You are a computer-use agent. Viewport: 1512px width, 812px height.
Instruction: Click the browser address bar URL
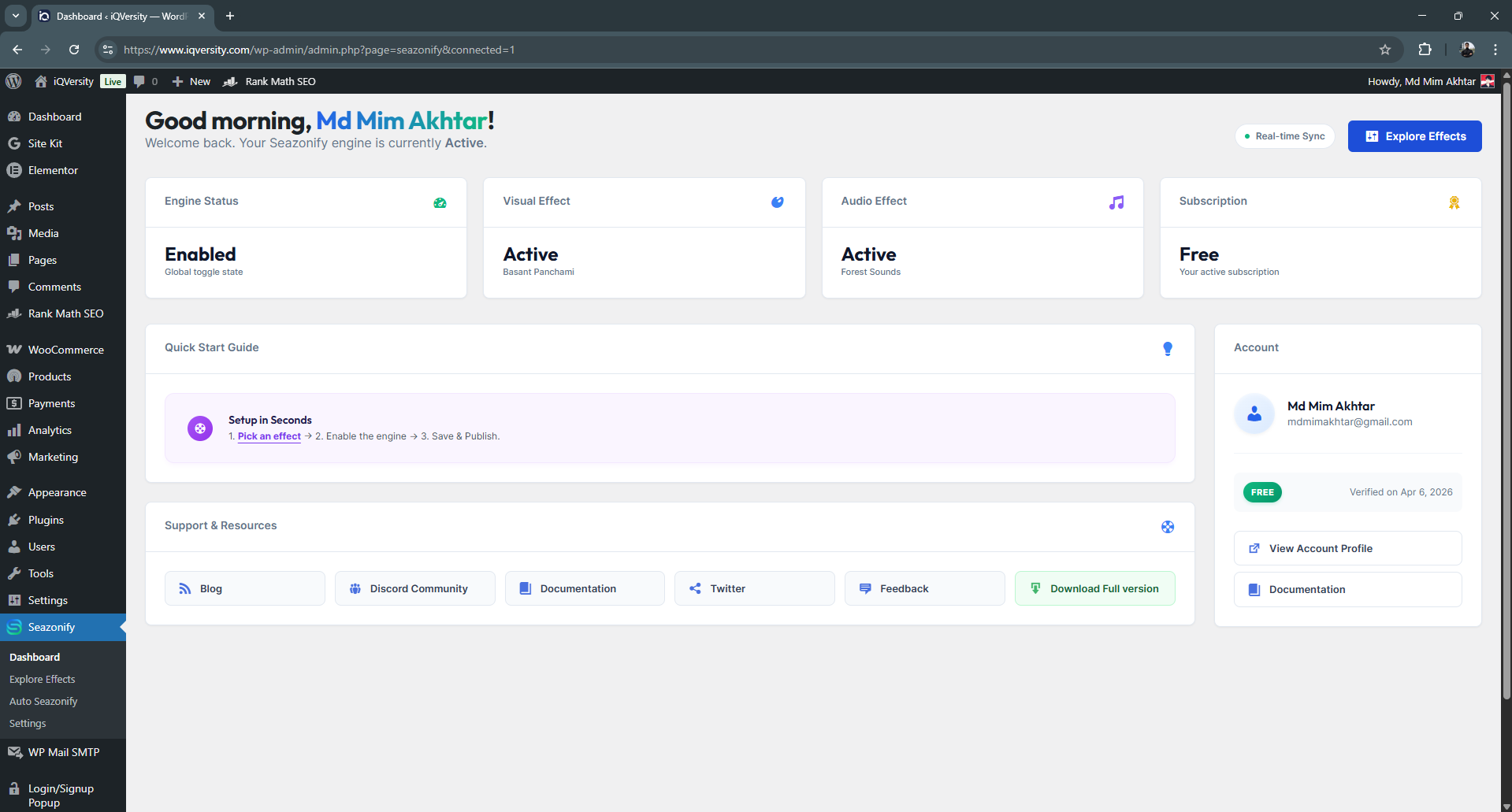tap(319, 50)
